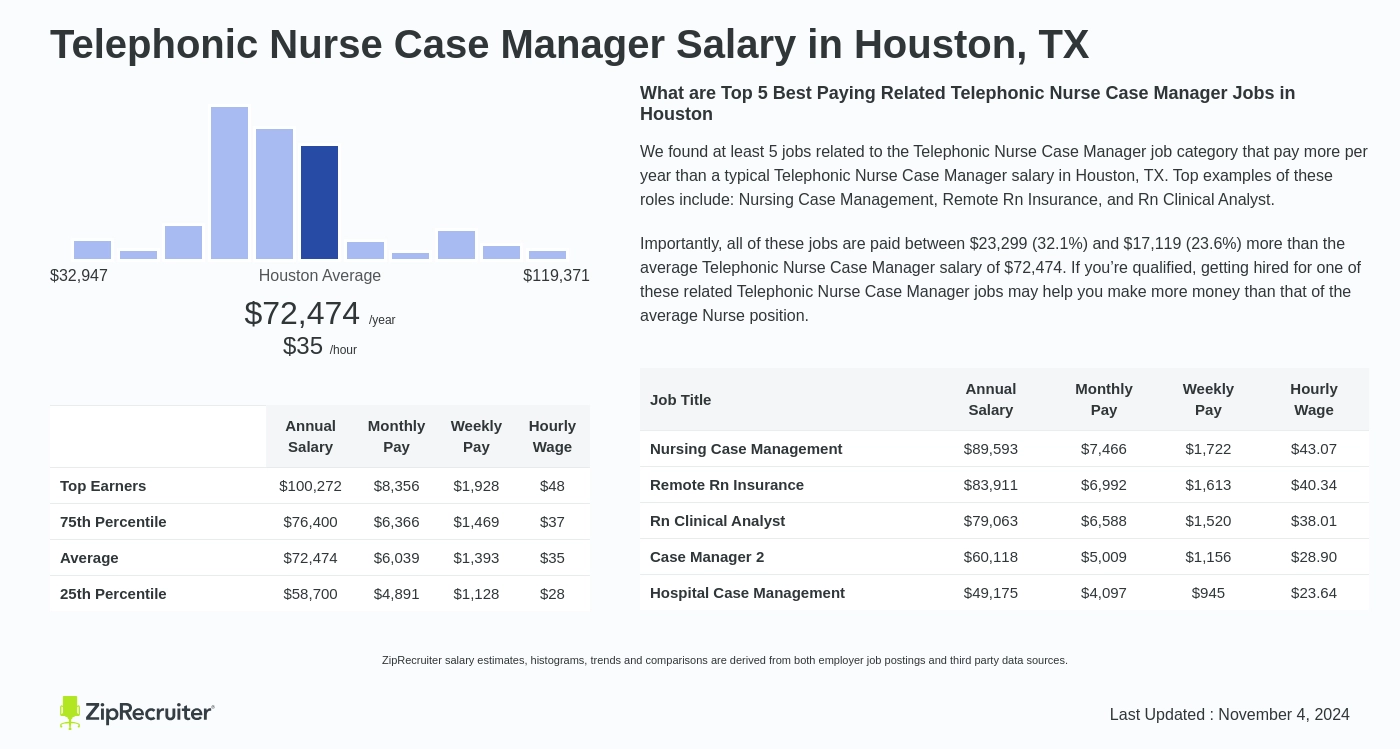
Task: Click the $35 per hour figure
Action: (x=303, y=346)
